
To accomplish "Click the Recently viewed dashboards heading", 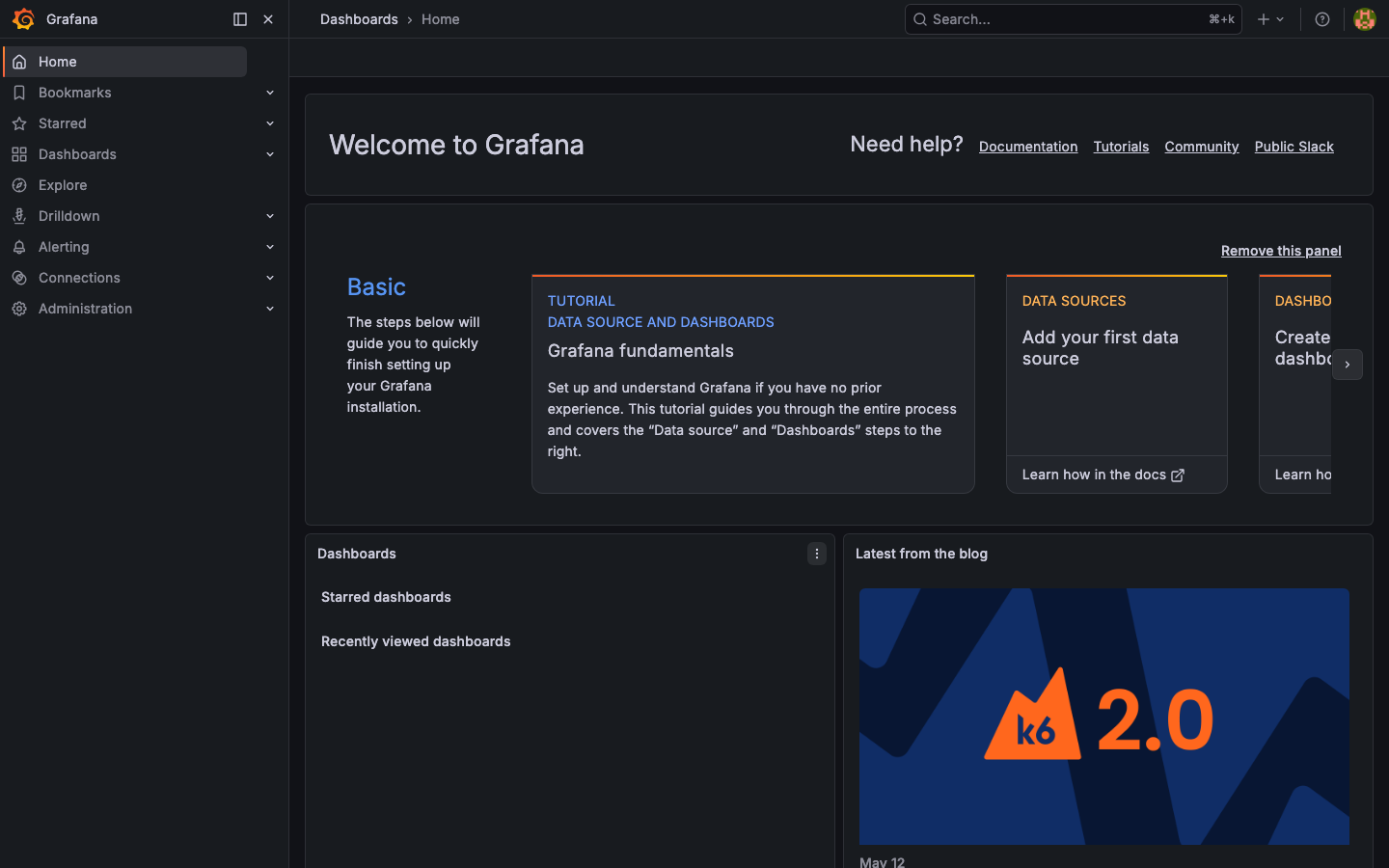I will pyautogui.click(x=416, y=641).
